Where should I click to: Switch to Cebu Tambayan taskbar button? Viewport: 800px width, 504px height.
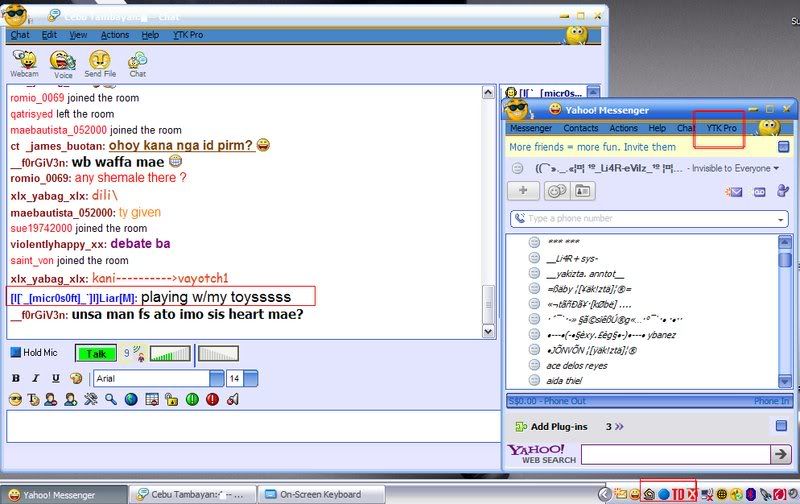(192, 494)
